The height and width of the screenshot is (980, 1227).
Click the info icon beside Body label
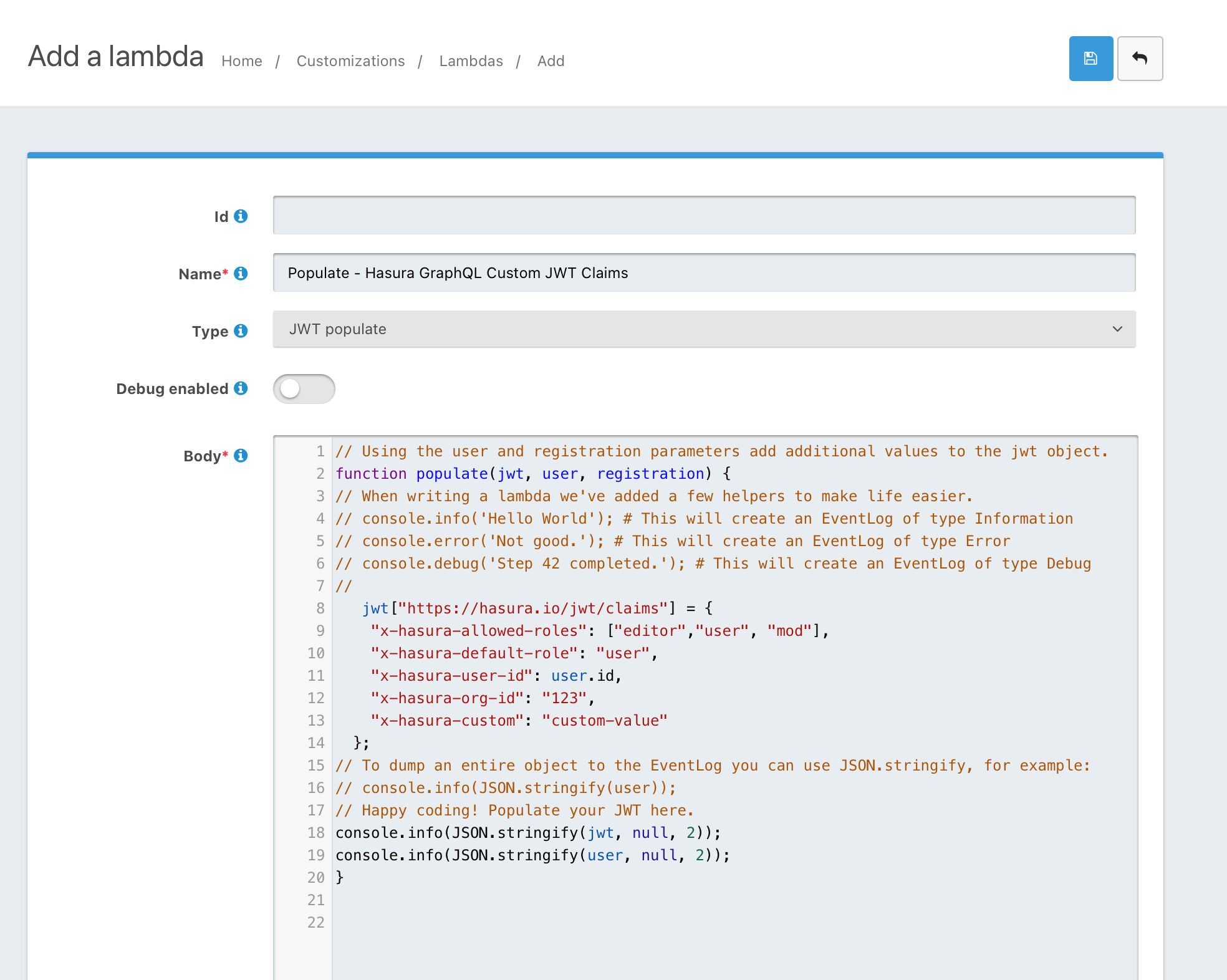tap(241, 456)
